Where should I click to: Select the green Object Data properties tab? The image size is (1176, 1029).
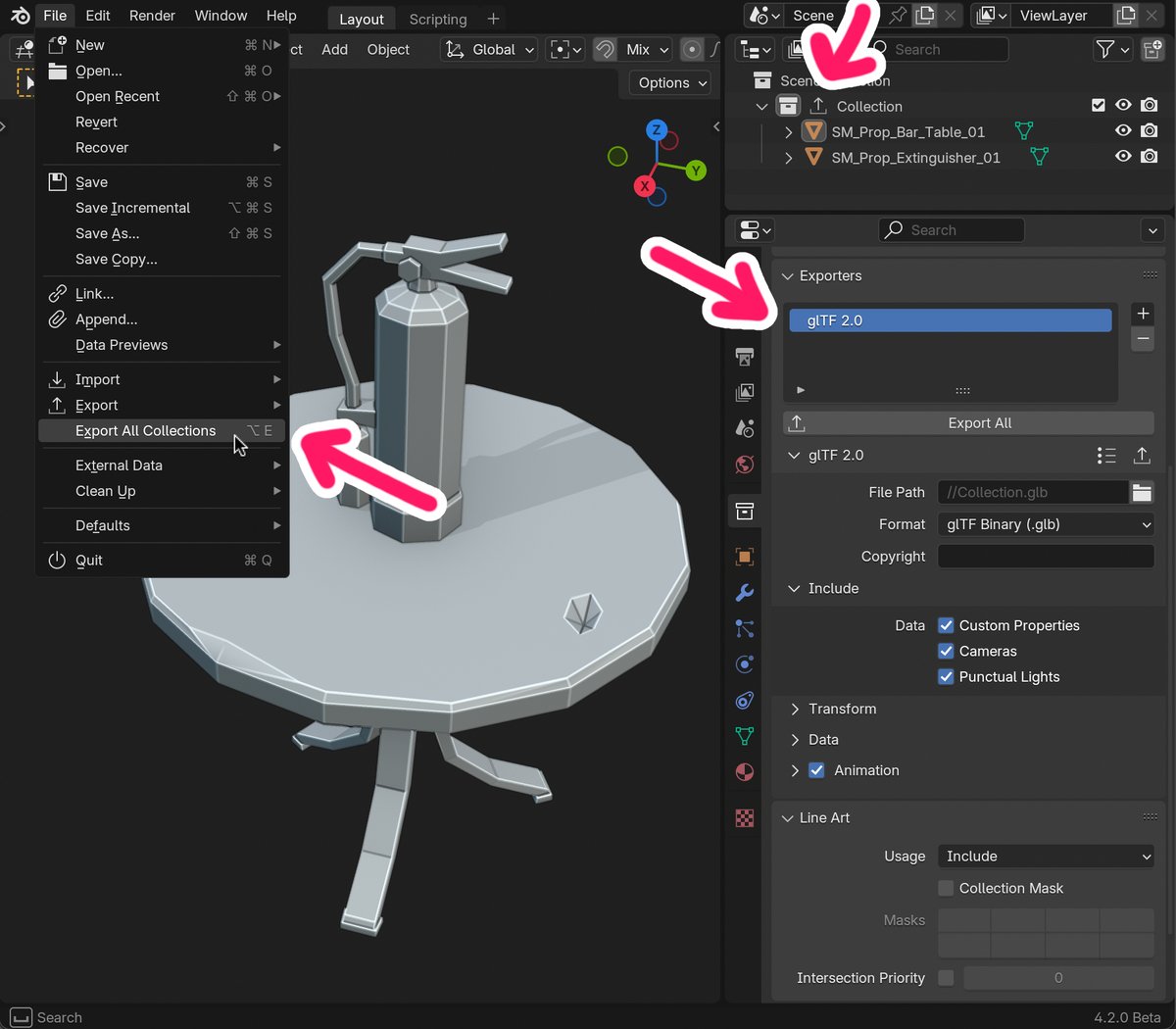(744, 736)
